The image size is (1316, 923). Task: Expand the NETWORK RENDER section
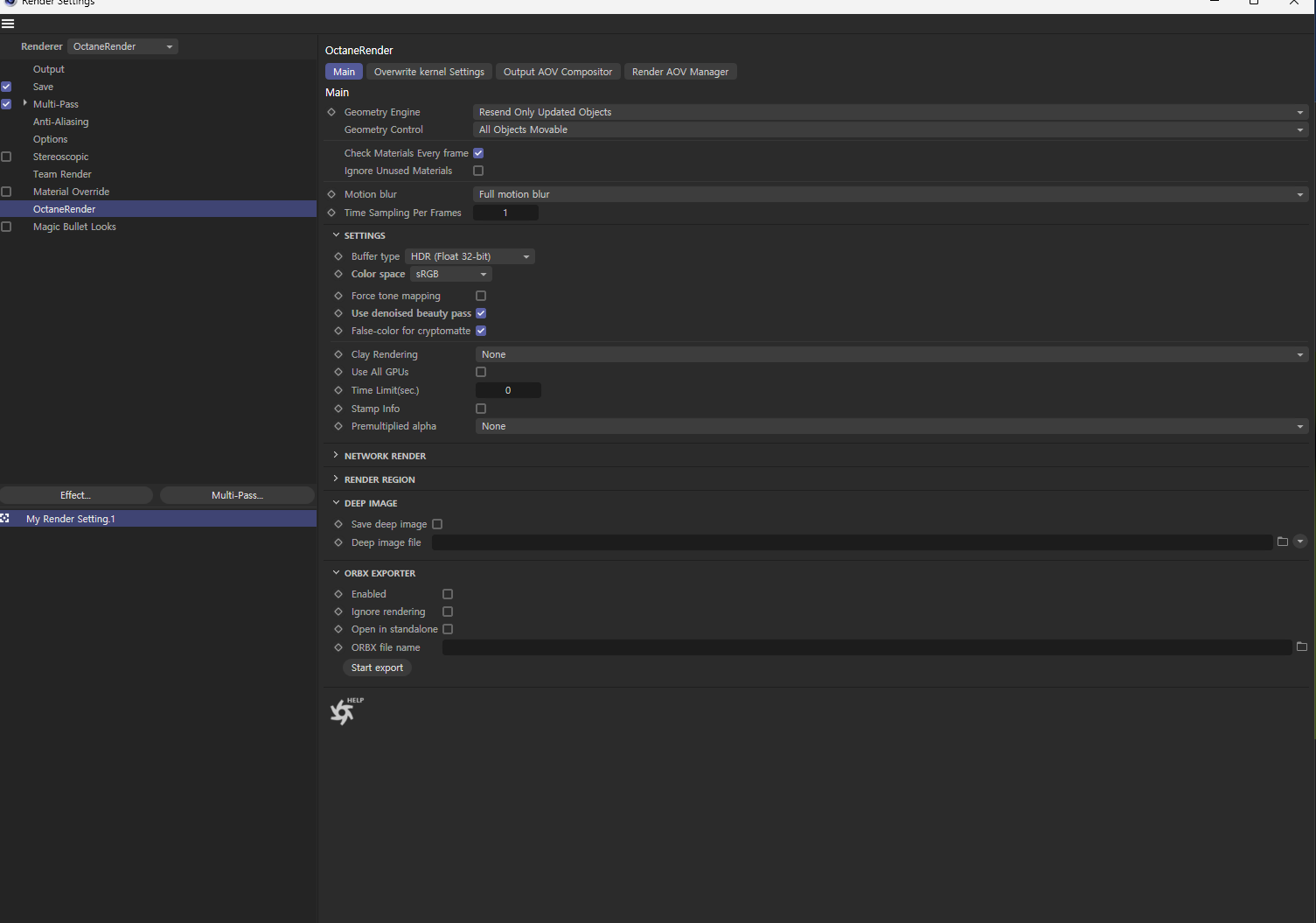point(336,456)
